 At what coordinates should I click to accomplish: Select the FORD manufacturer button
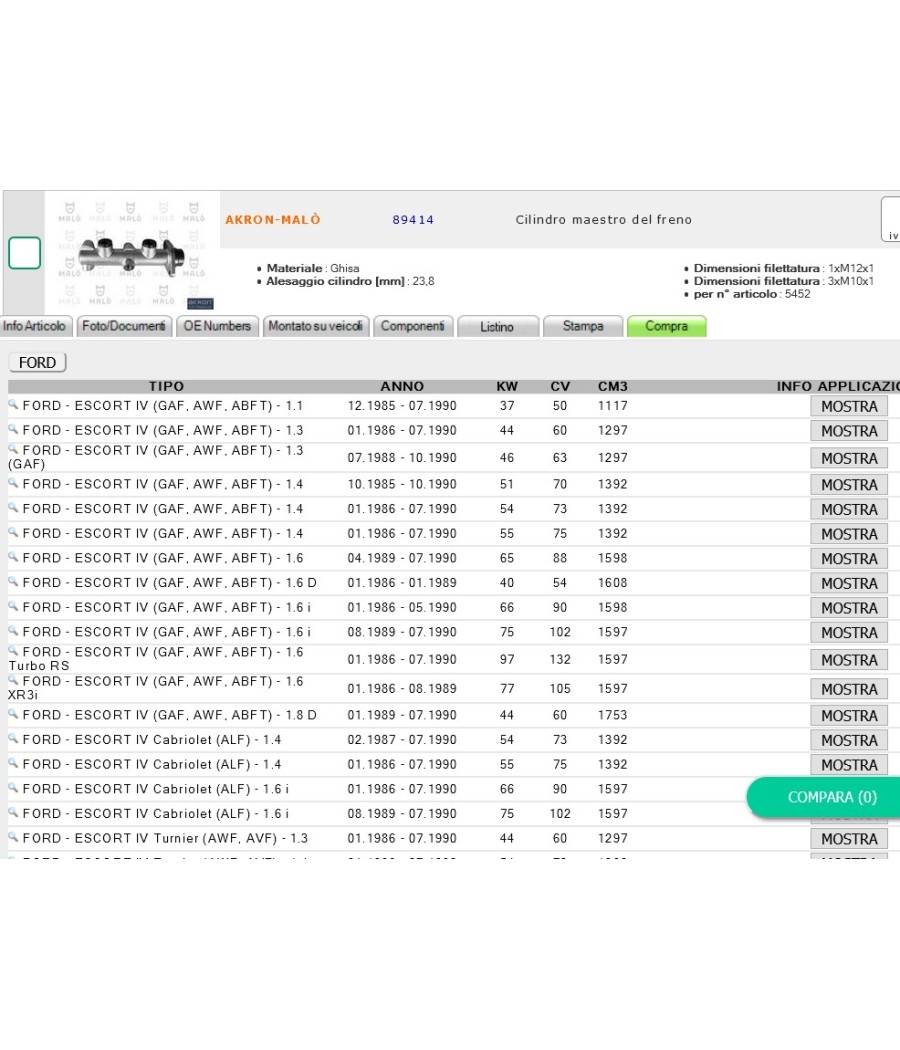click(38, 362)
